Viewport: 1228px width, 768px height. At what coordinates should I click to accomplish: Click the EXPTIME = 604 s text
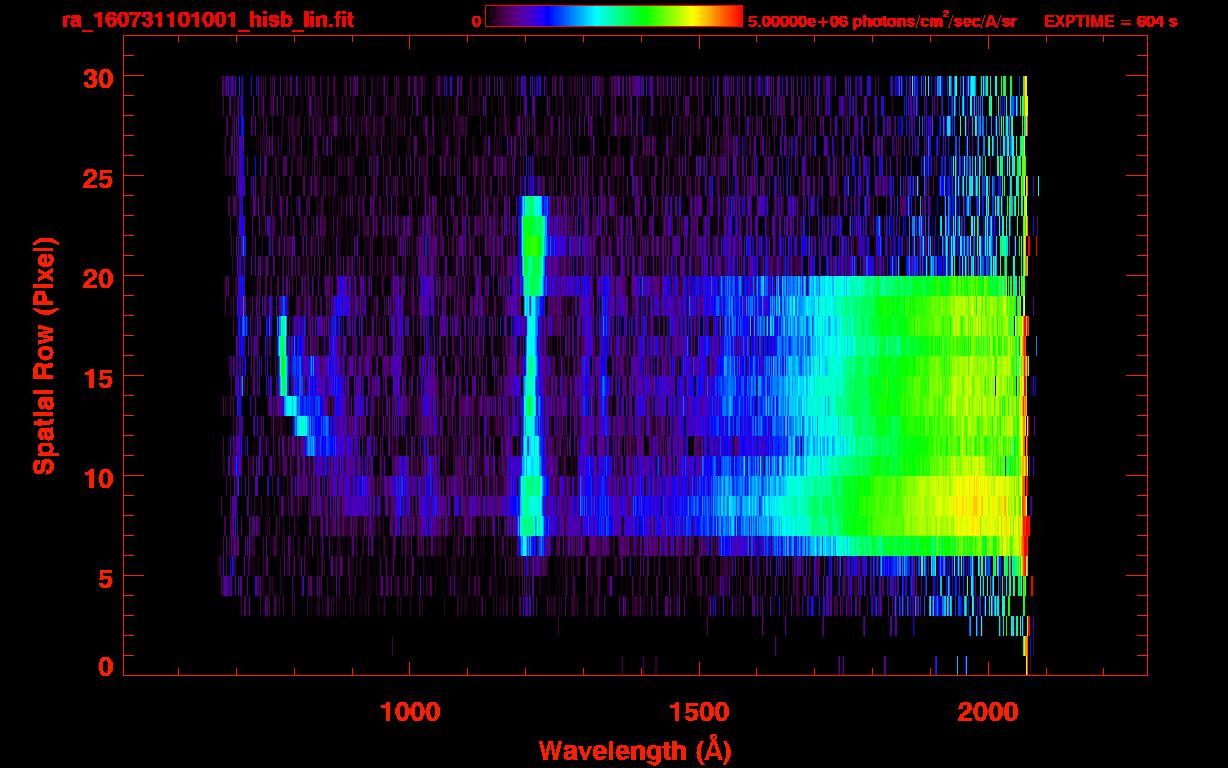pyautogui.click(x=1110, y=21)
